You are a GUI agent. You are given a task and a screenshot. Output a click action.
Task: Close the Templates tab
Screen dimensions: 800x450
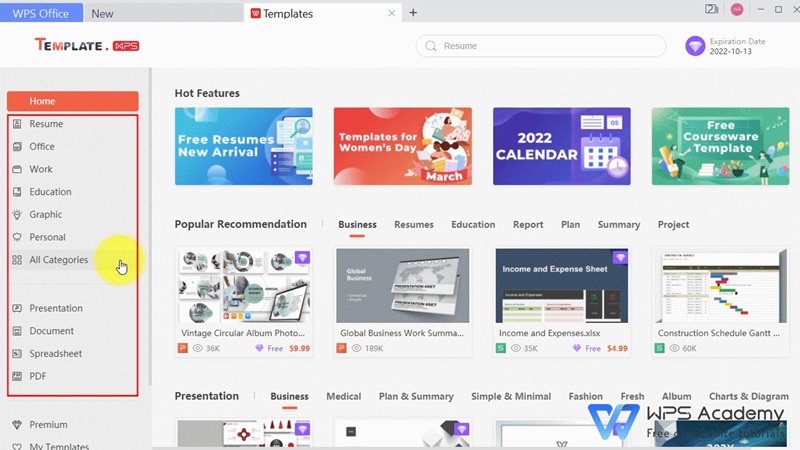(x=391, y=13)
